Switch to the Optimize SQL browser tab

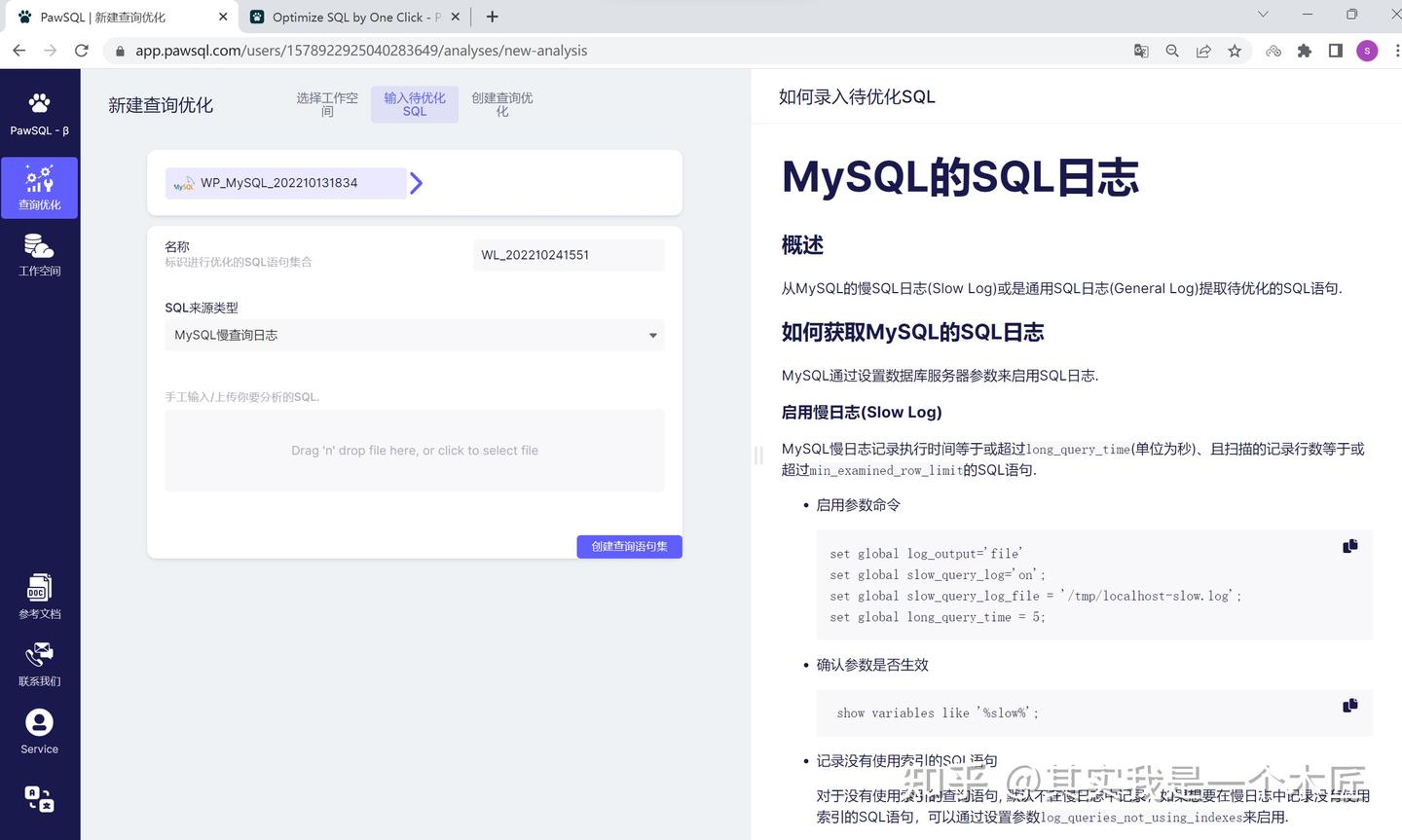(x=346, y=17)
